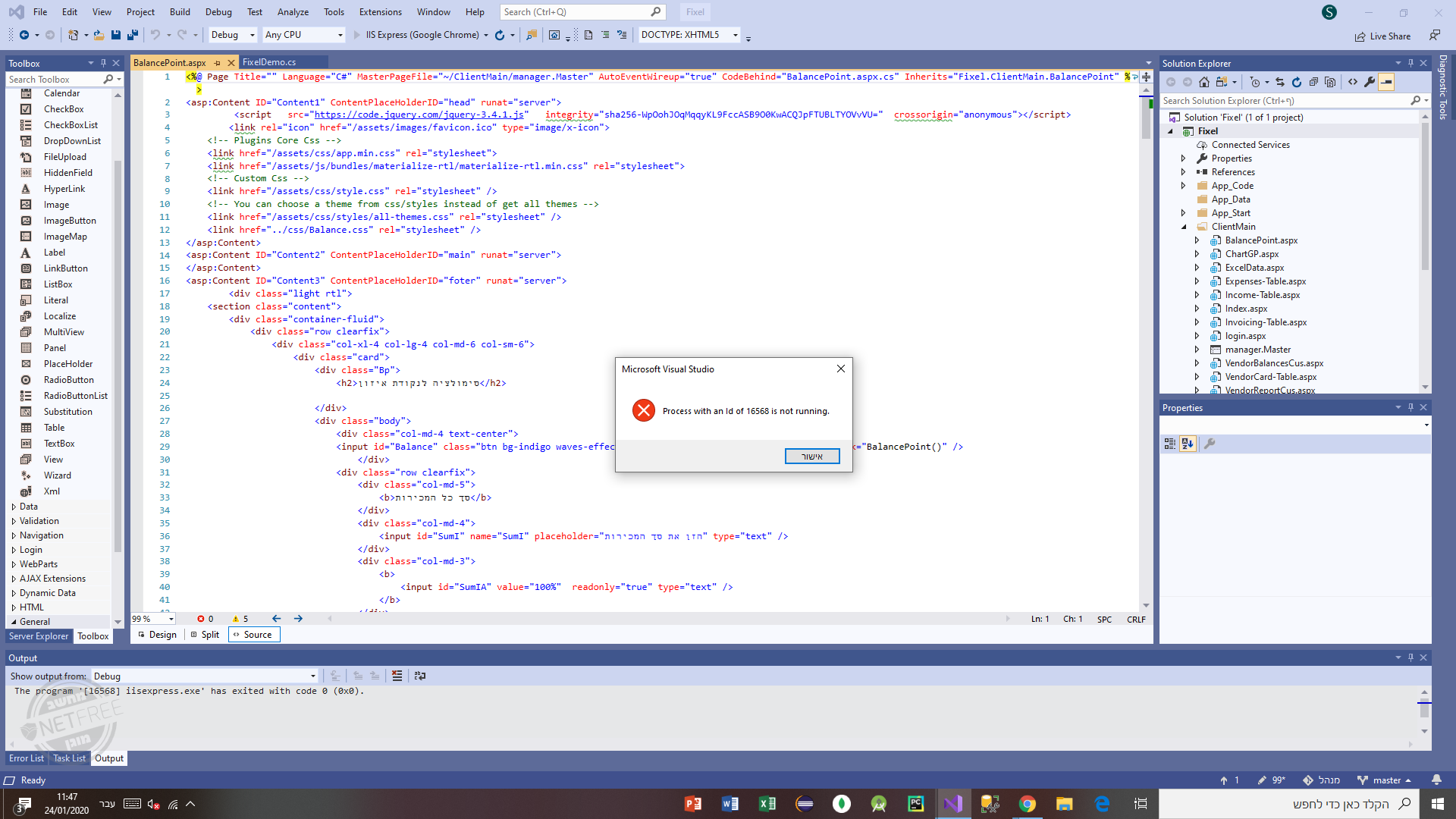Collapse all items in Solution Explorer
The image size is (1456, 819).
1313,83
